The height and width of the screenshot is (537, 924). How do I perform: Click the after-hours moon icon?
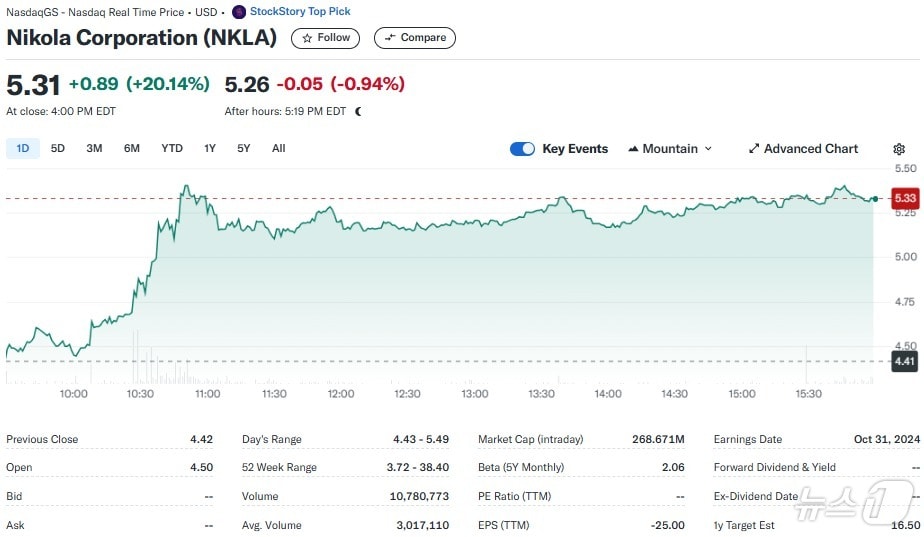pyautogui.click(x=358, y=111)
